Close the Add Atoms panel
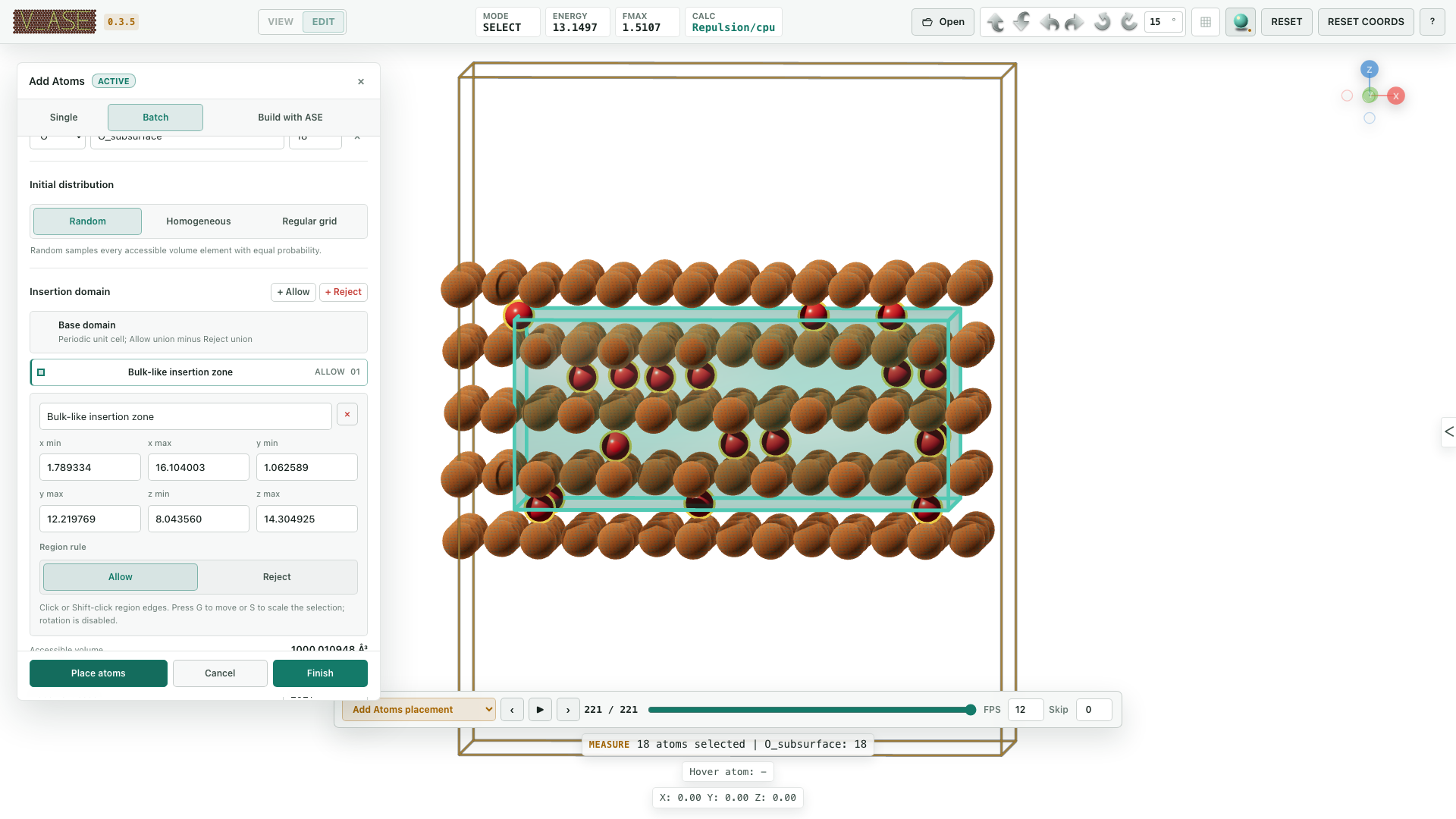 361,82
